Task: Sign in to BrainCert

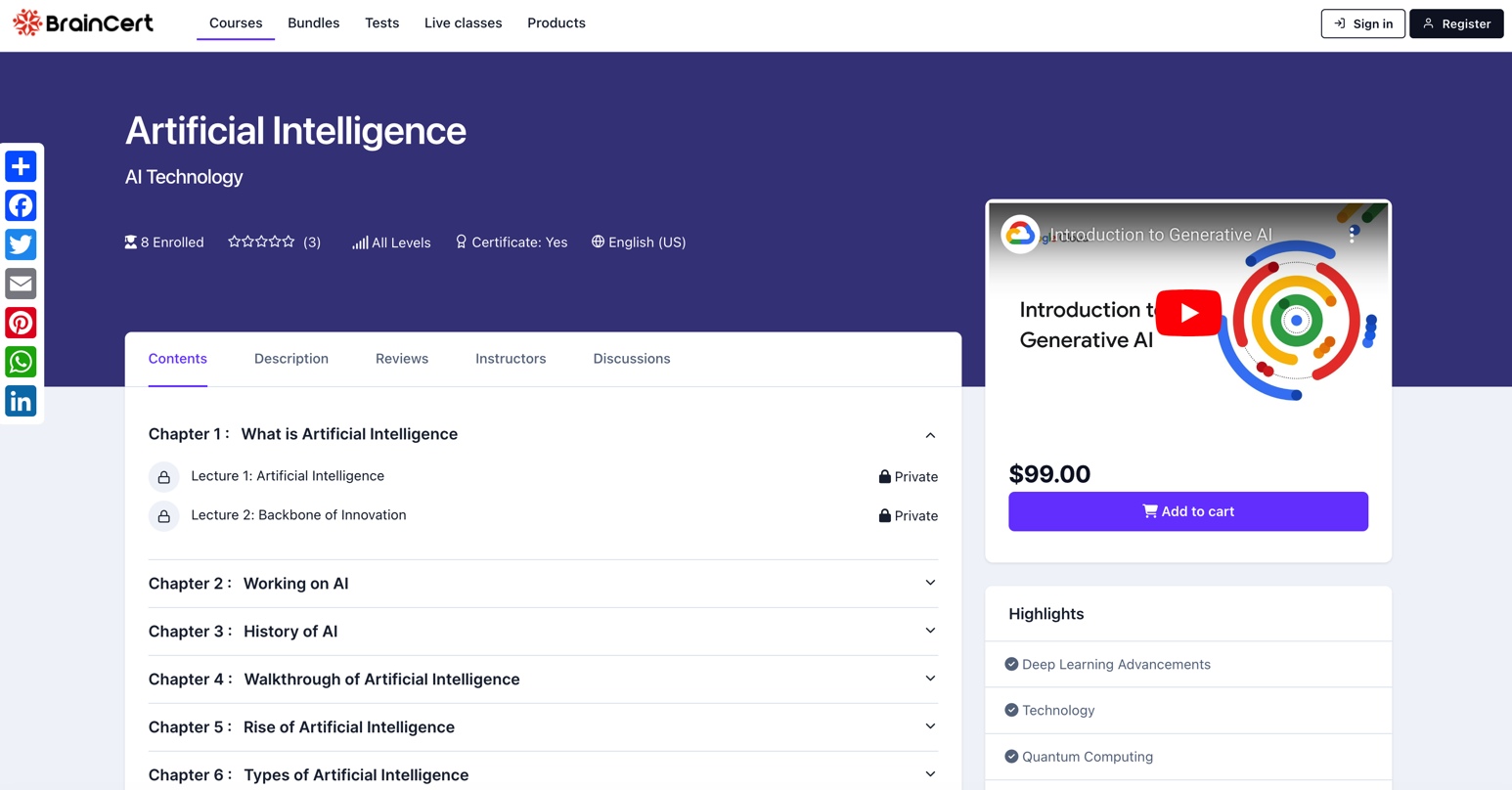Action: pos(1362,23)
